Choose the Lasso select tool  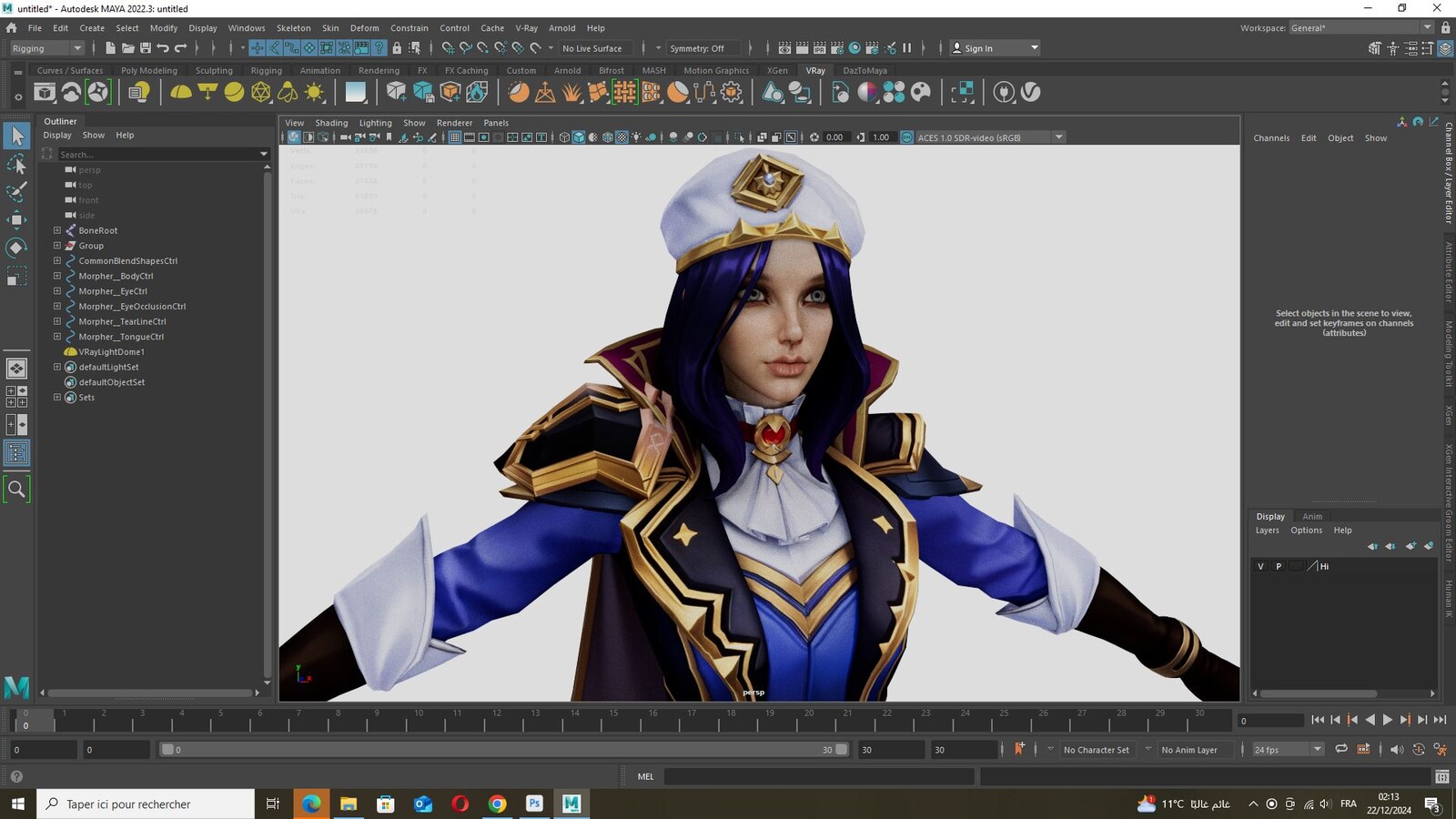(16, 165)
